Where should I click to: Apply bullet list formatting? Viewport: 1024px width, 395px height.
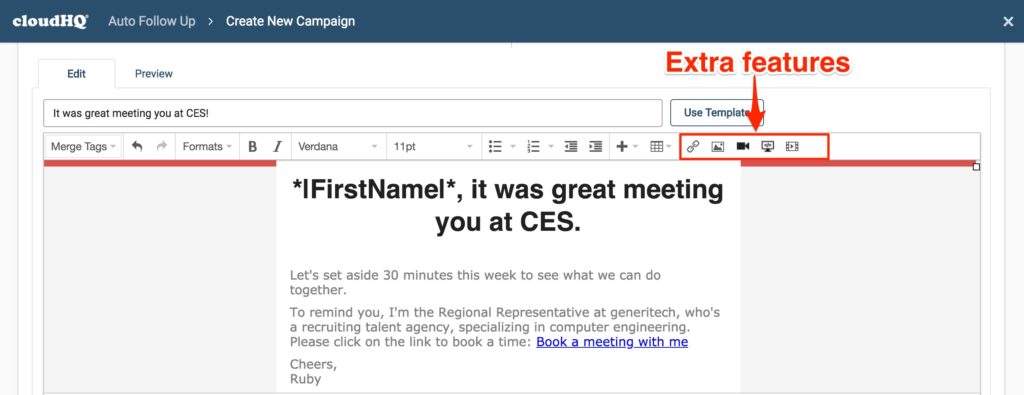pos(496,147)
